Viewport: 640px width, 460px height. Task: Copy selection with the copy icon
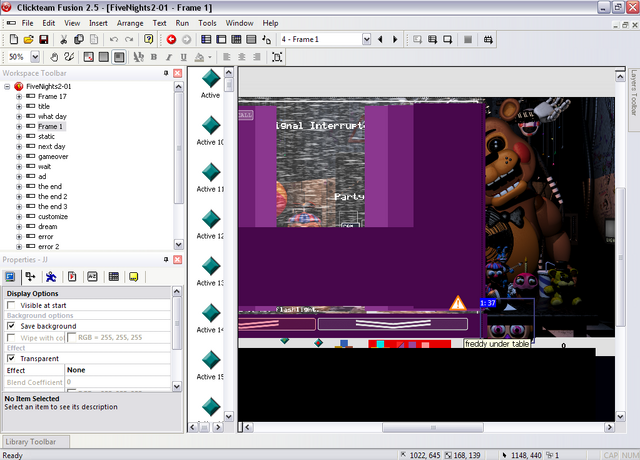79,39
